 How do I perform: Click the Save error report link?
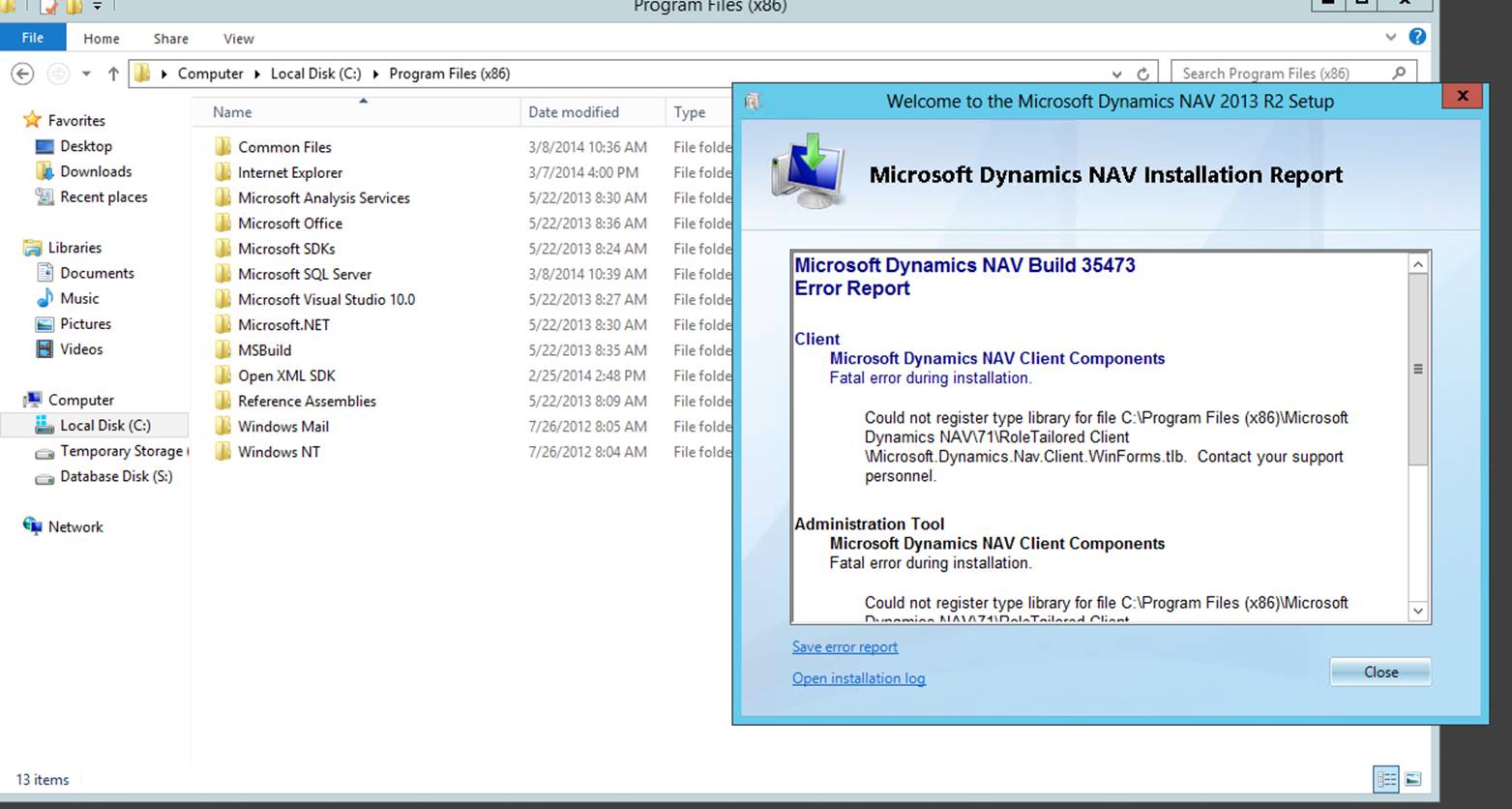pyautogui.click(x=844, y=646)
